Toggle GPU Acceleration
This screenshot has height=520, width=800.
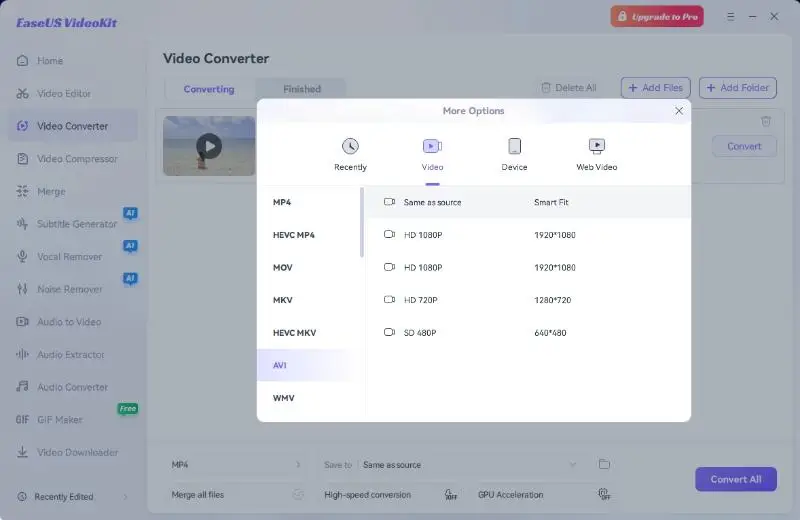pos(604,494)
